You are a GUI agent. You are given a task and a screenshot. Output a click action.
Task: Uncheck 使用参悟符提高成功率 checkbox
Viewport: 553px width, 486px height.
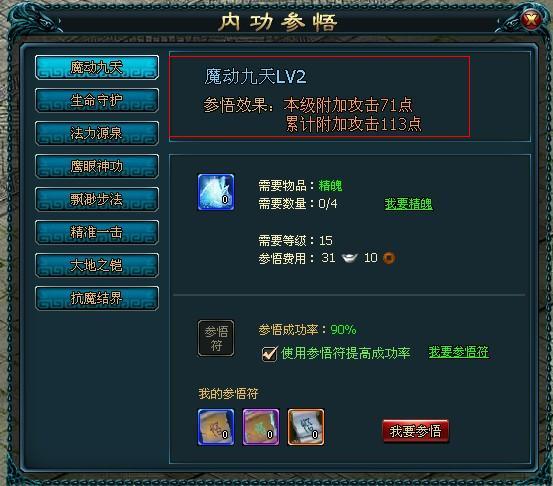pos(269,353)
